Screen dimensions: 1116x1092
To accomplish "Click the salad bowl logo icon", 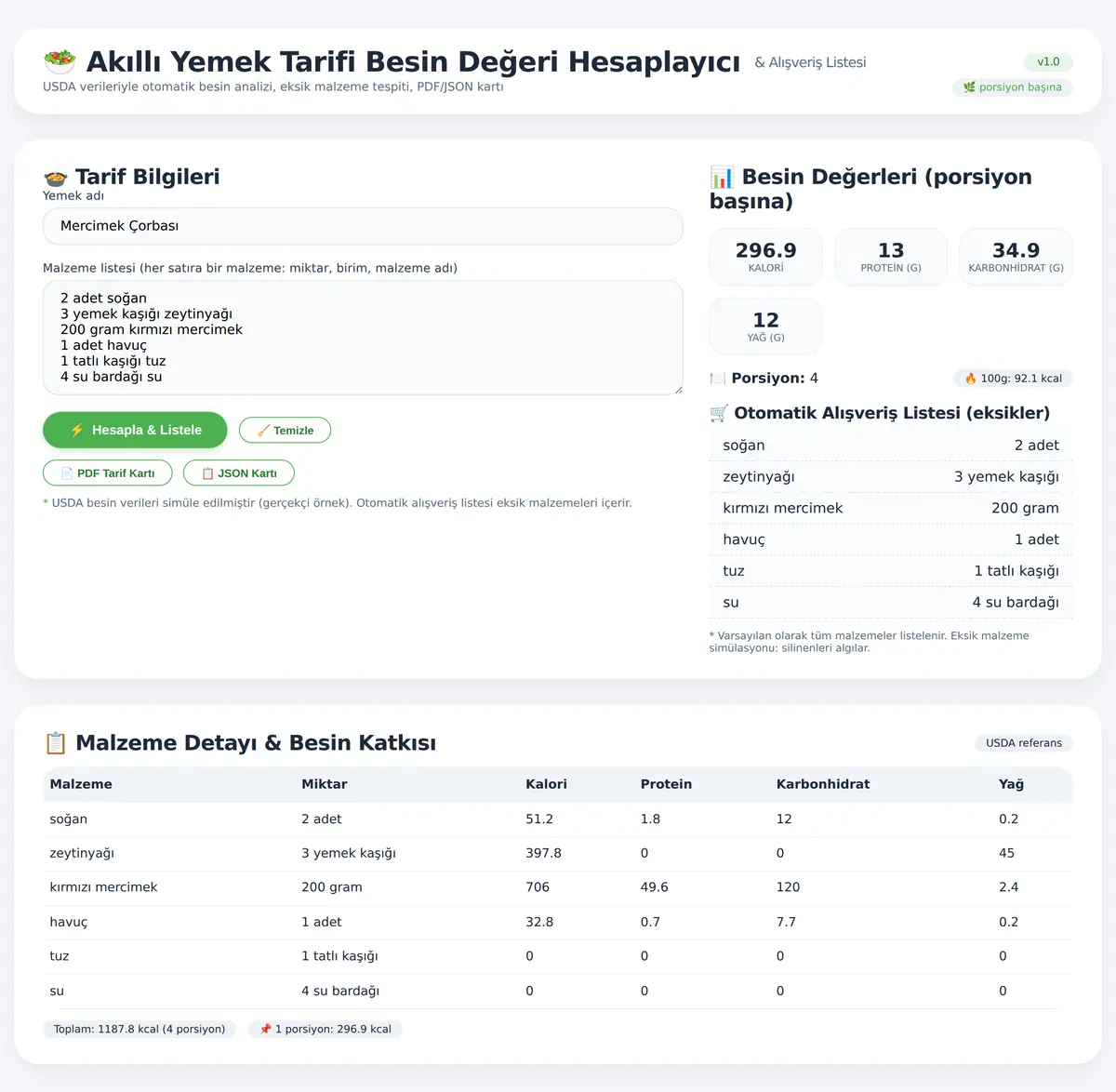I will pyautogui.click(x=60, y=62).
